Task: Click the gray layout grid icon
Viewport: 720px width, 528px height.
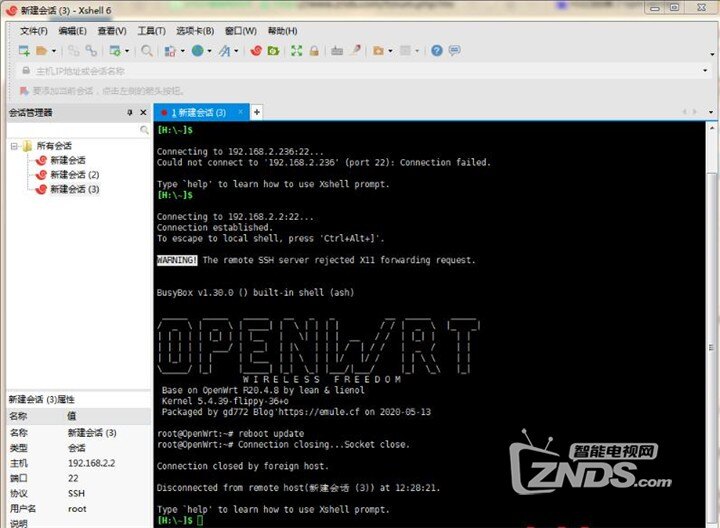Action: [x=405, y=51]
